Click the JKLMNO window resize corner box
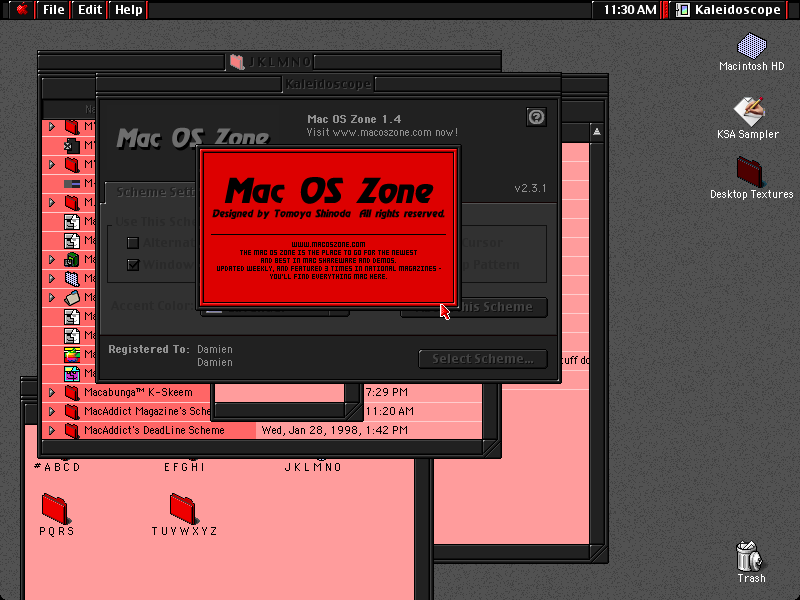This screenshot has height=600, width=800. (492, 448)
